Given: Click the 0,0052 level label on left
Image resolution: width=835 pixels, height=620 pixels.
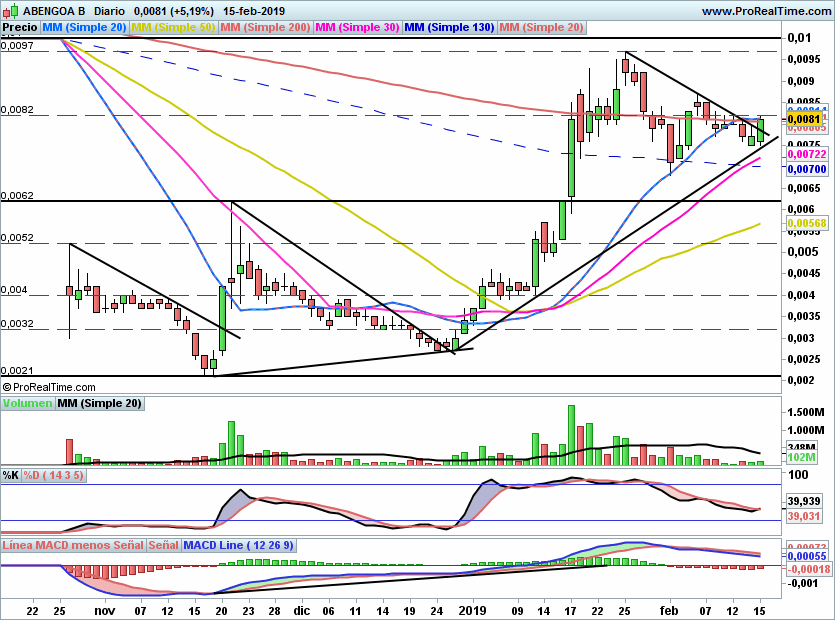Looking at the screenshot, I should click(17, 238).
